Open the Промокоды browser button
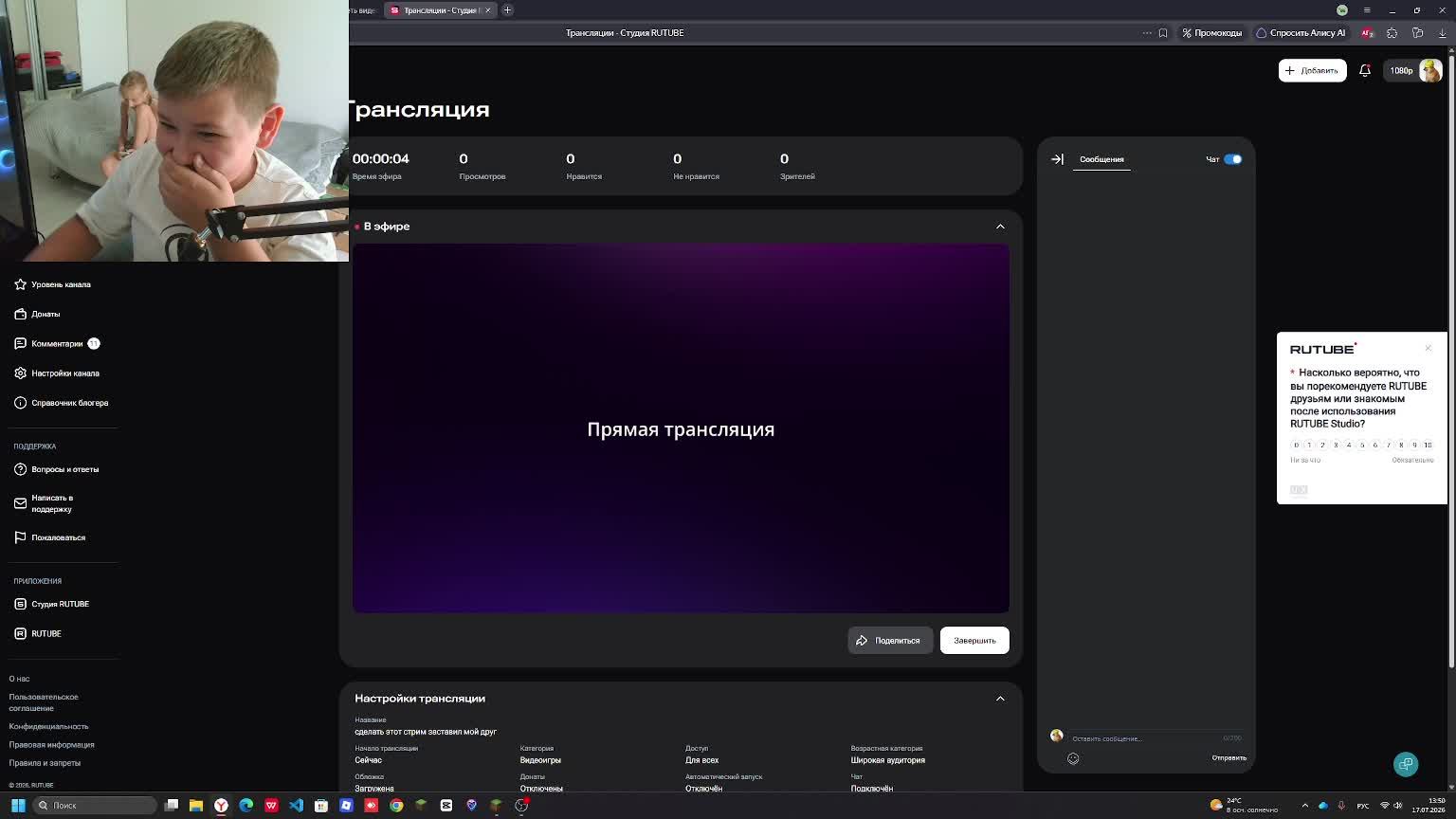Viewport: 1456px width, 819px height. click(1211, 32)
